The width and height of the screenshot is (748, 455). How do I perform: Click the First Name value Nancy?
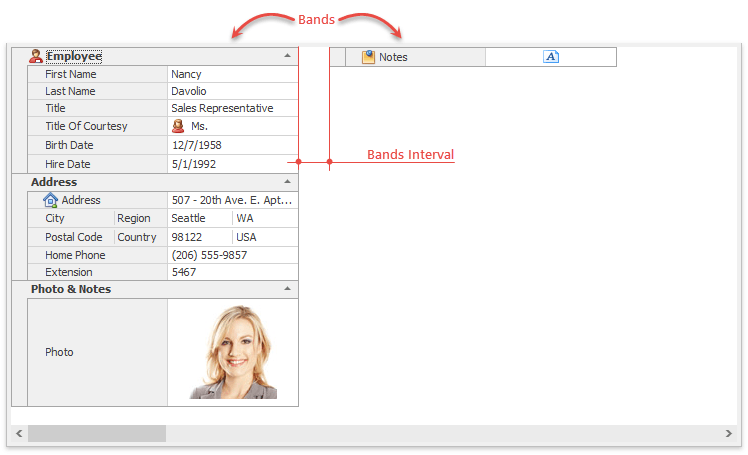coord(186,74)
